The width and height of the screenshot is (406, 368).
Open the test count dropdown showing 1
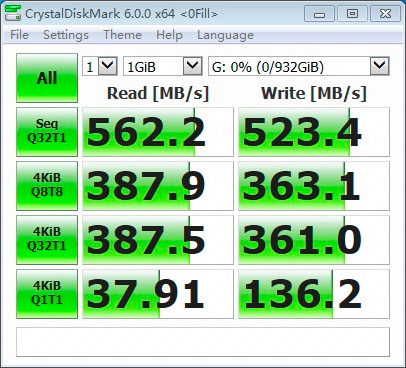pos(100,66)
